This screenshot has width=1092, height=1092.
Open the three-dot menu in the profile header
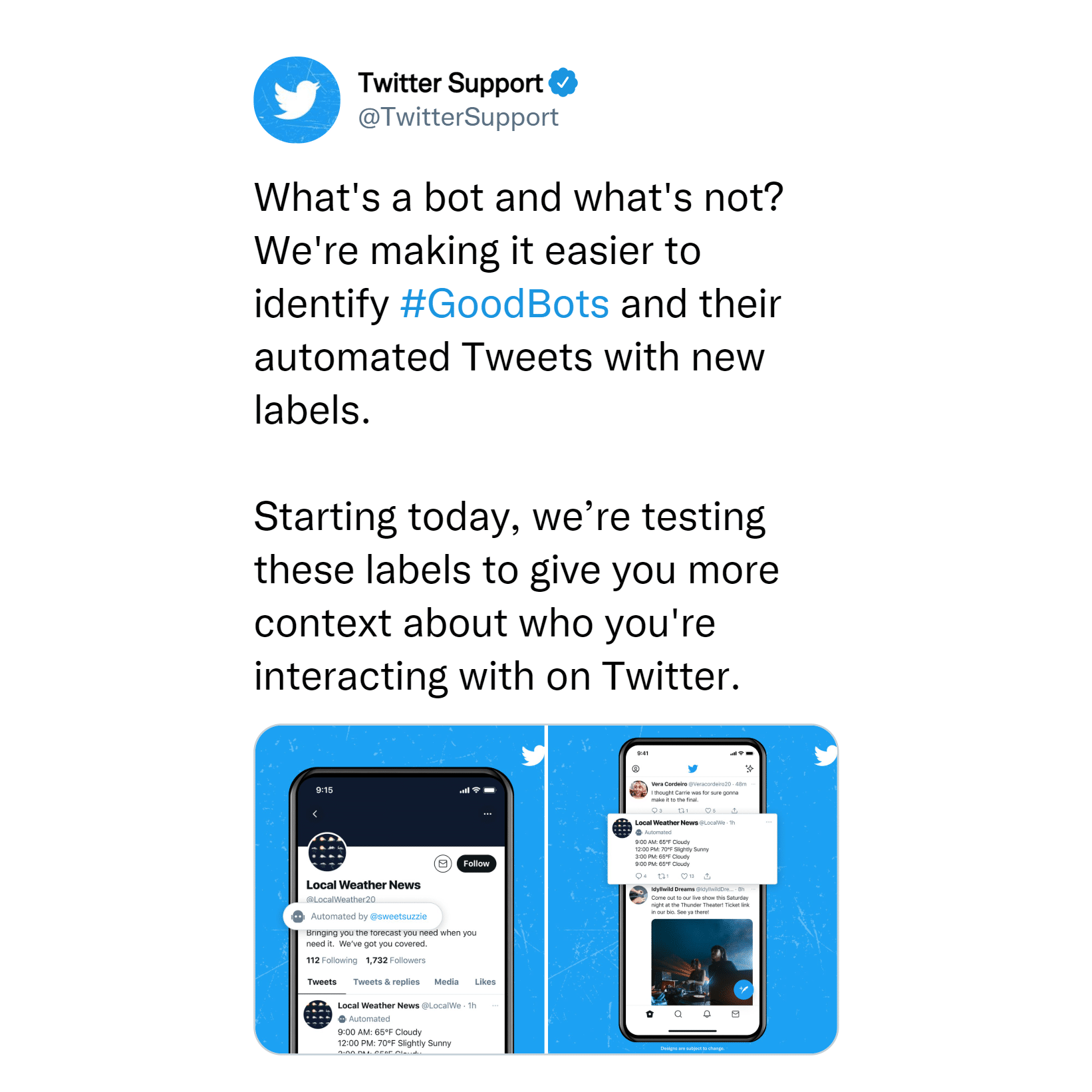487,813
